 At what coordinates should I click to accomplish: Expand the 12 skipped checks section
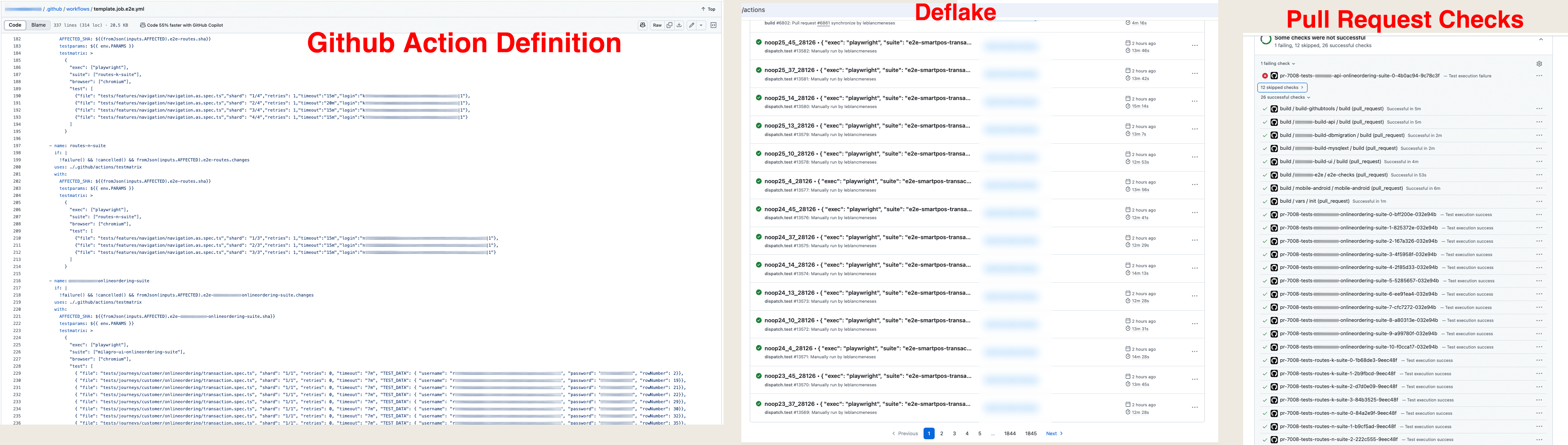tap(1281, 87)
